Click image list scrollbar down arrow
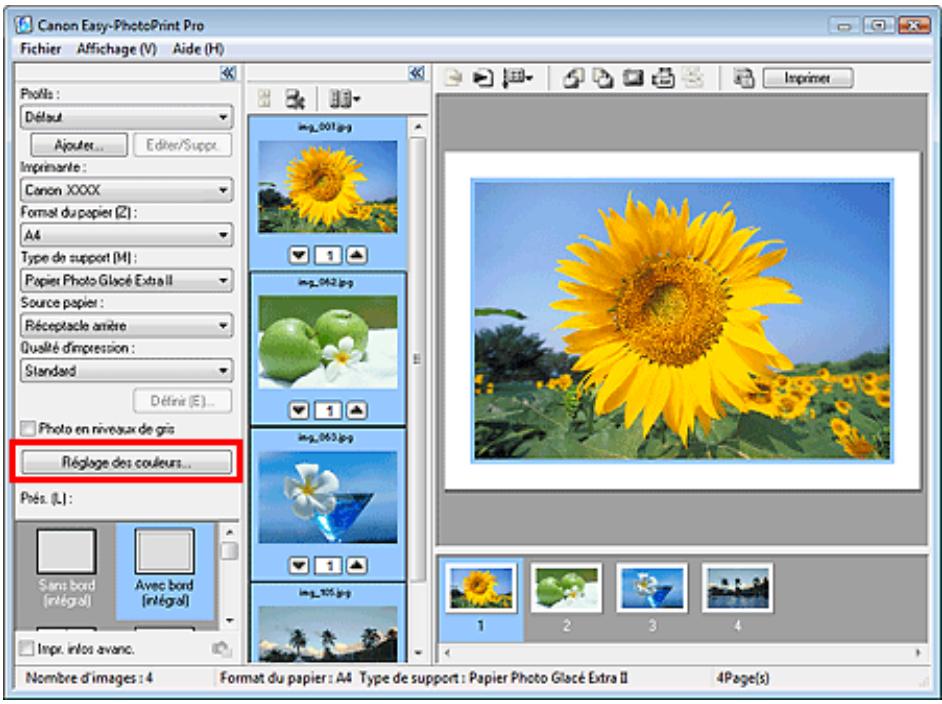Image resolution: width=942 pixels, height=704 pixels. click(418, 652)
